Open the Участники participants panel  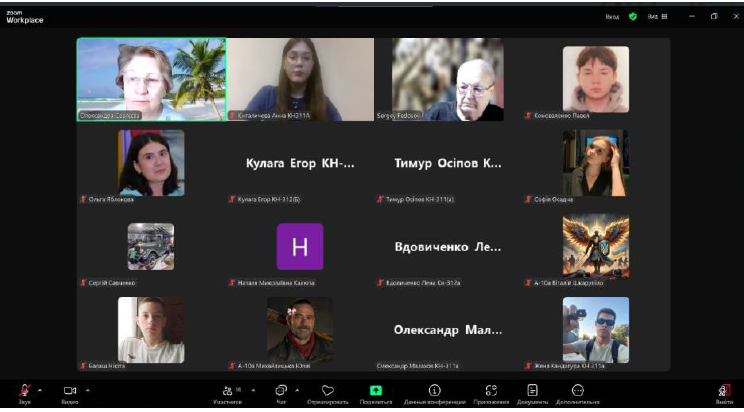228,394
